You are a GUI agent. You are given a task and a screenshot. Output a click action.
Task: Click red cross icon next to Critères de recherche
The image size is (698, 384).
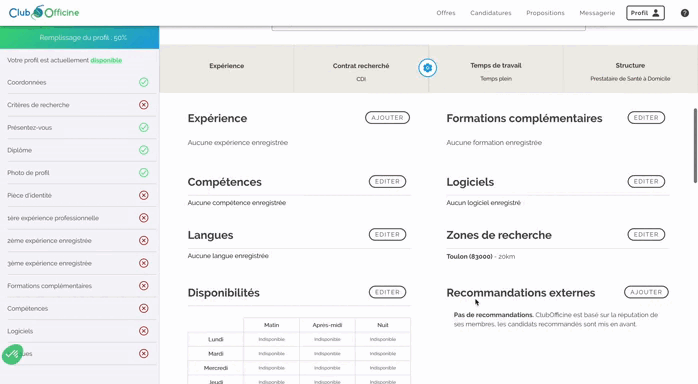tap(144, 105)
